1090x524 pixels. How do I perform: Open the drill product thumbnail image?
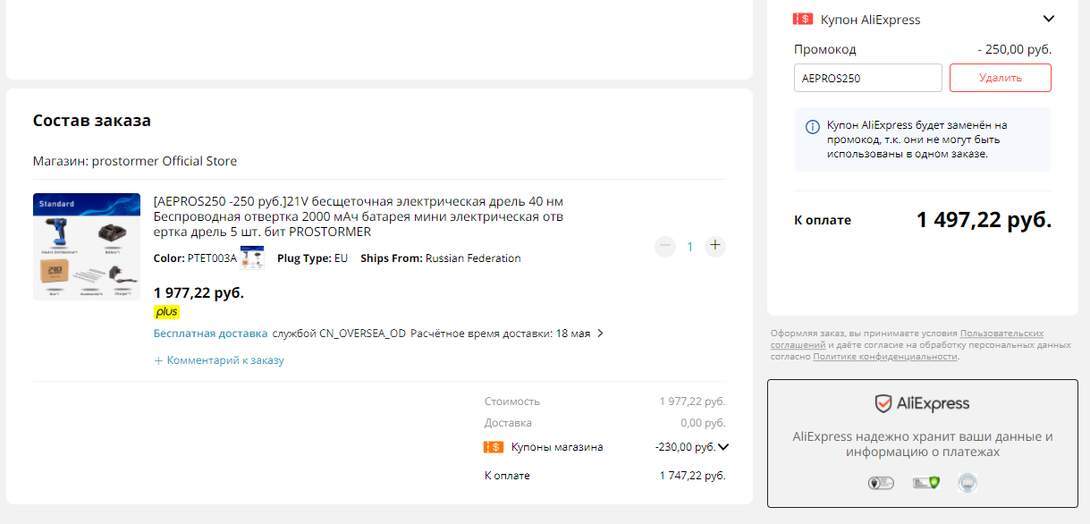86,246
